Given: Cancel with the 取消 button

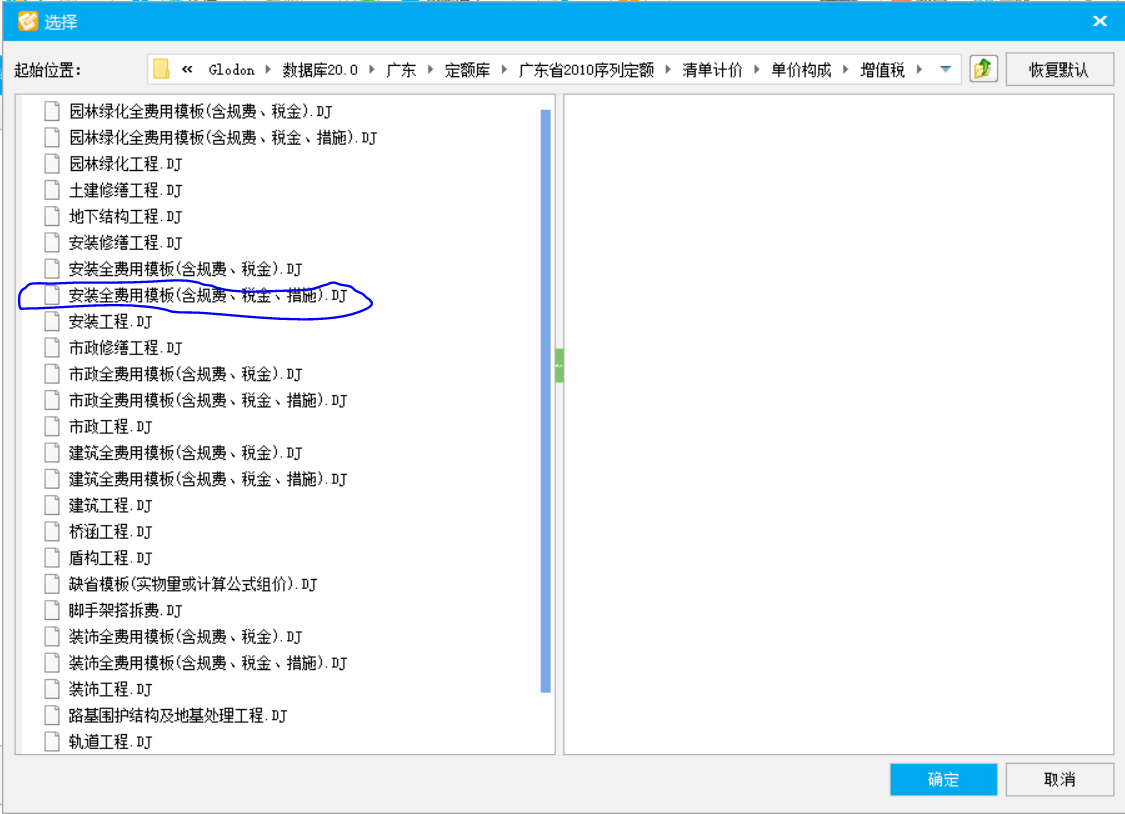Looking at the screenshot, I should pos(1059,780).
